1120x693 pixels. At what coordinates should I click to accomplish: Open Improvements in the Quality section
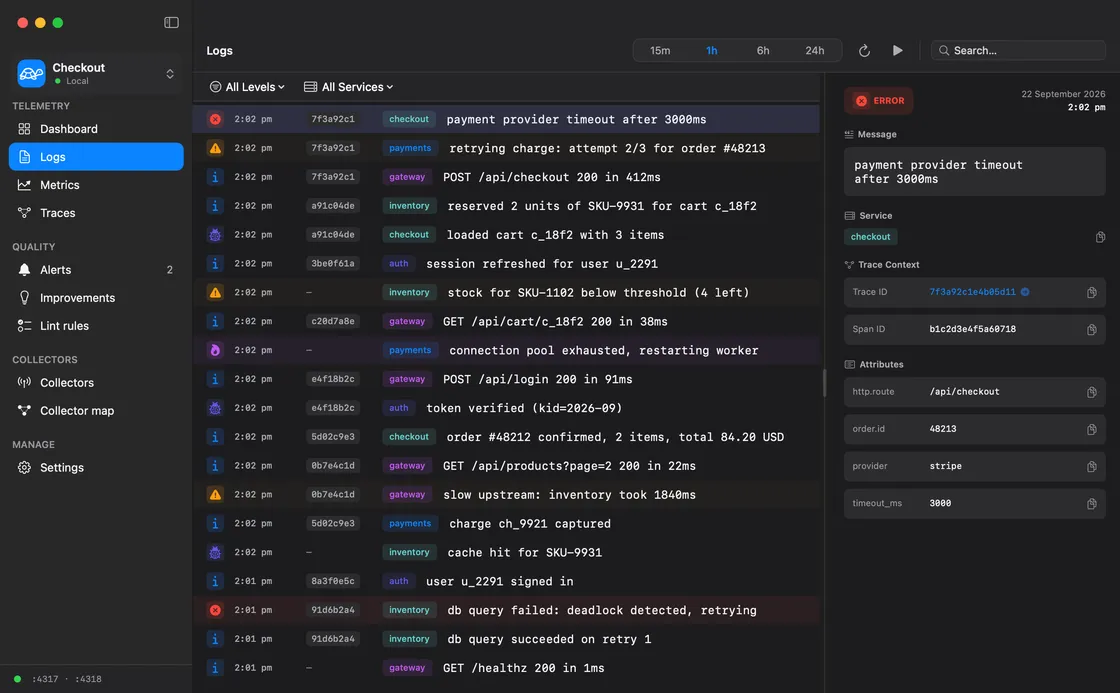(x=96, y=298)
